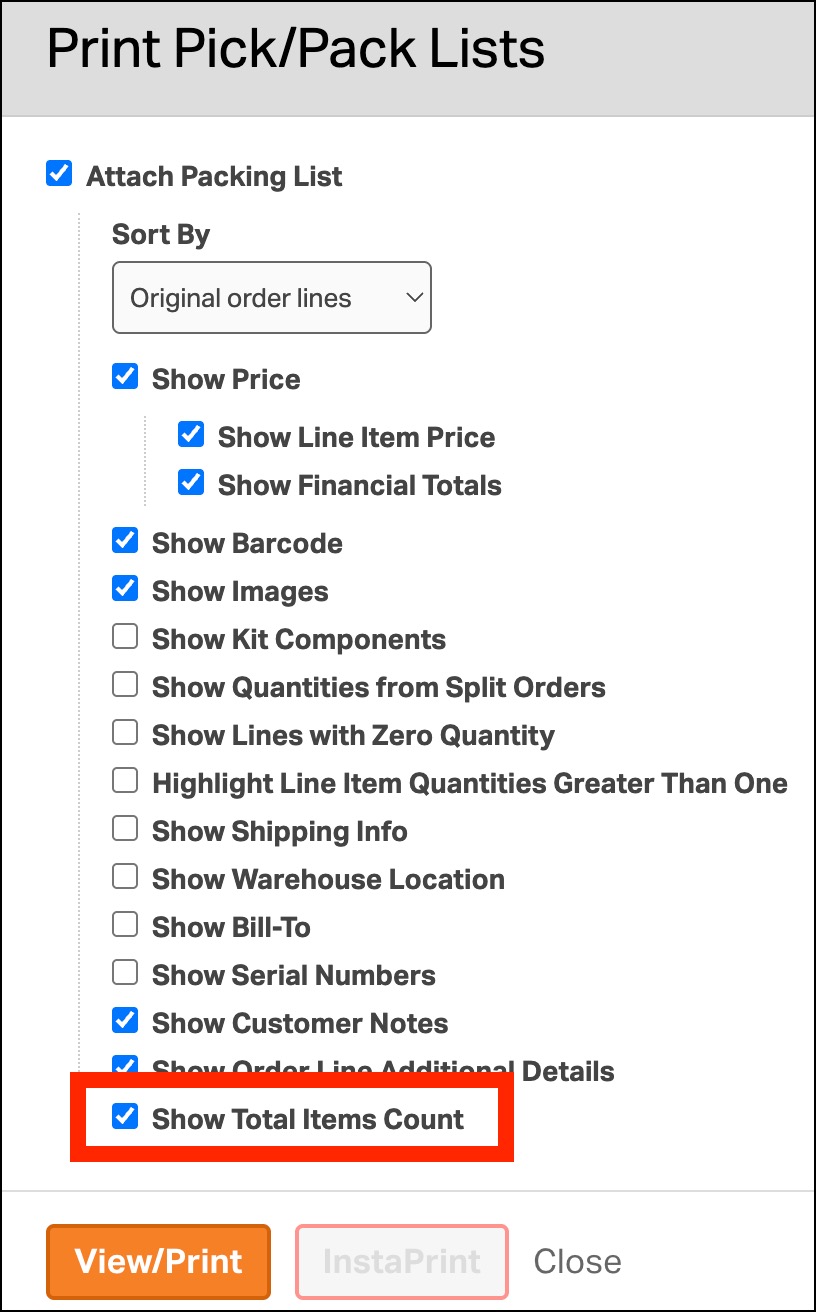Toggle the Show Price checkbox
The height and width of the screenshot is (1312, 816).
click(x=125, y=378)
